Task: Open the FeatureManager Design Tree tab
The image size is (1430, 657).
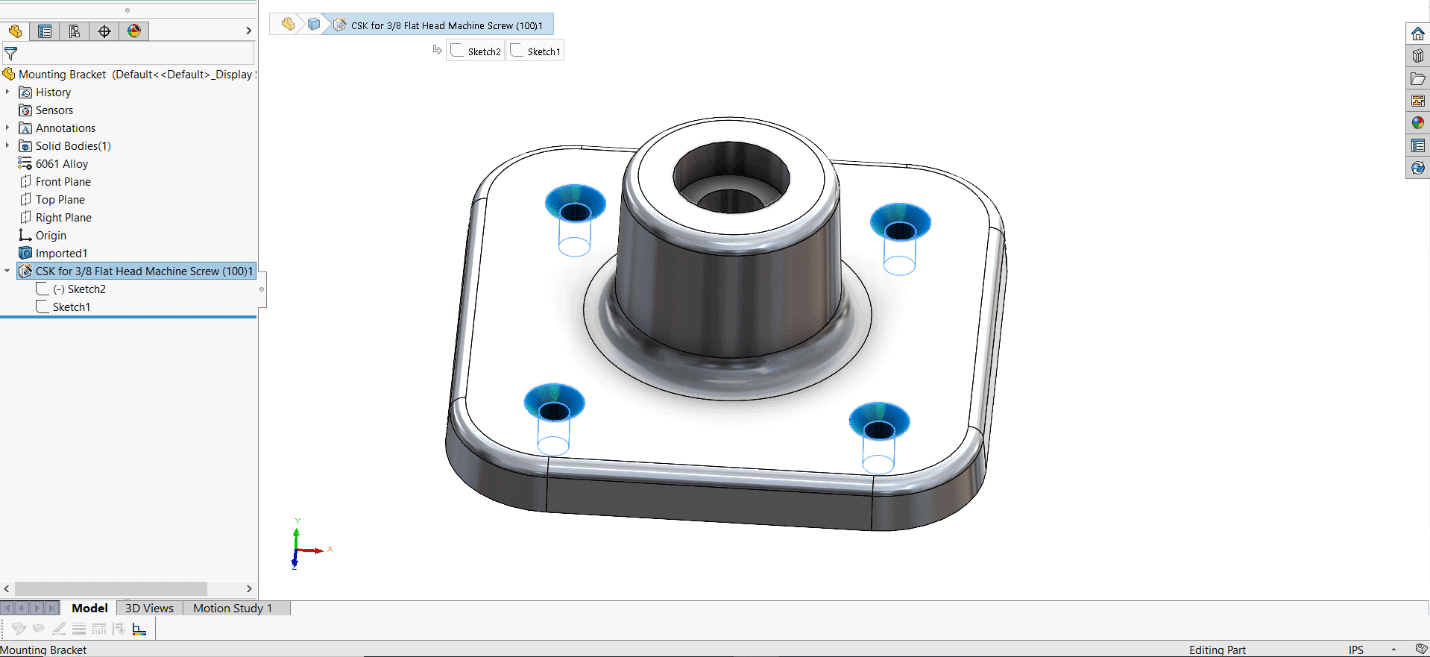Action: (x=15, y=31)
